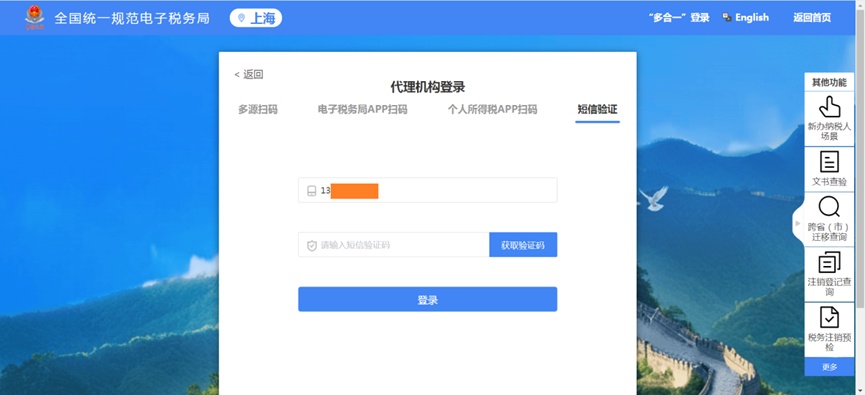Image resolution: width=865 pixels, height=395 pixels.
Task: Open the 上海 location selector
Action: pos(255,18)
